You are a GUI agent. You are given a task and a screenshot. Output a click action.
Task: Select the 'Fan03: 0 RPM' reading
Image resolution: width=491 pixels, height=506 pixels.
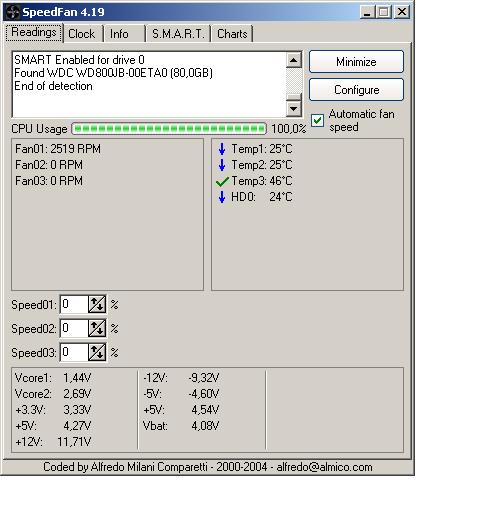pos(49,181)
